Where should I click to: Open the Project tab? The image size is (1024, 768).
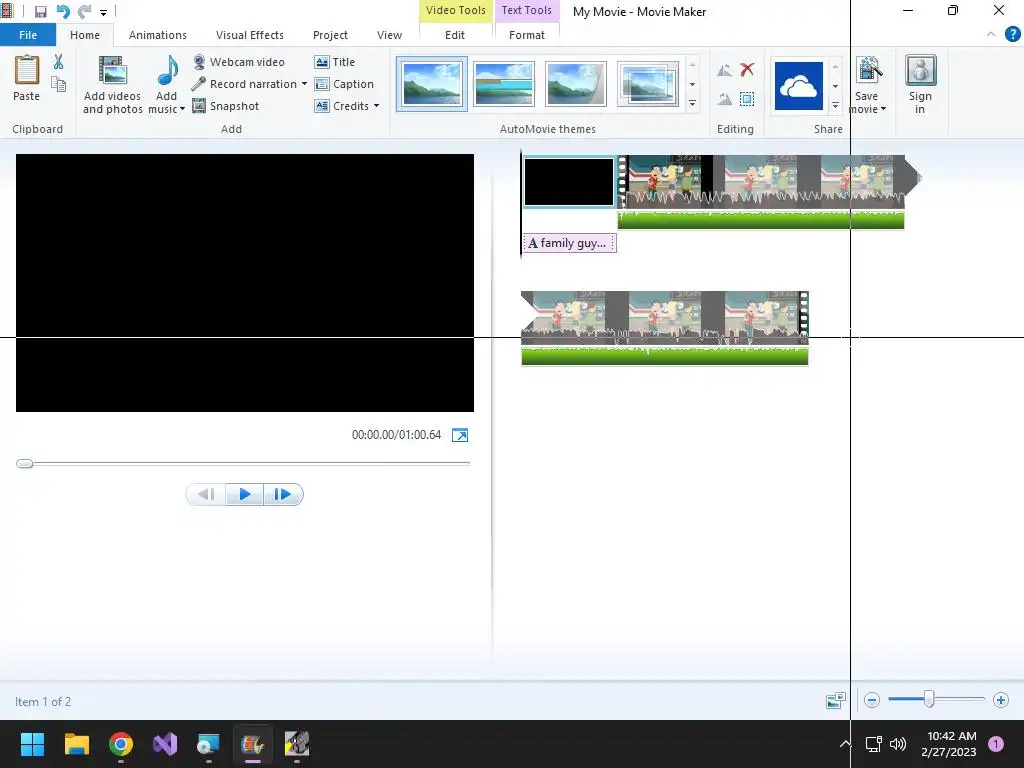(x=330, y=35)
